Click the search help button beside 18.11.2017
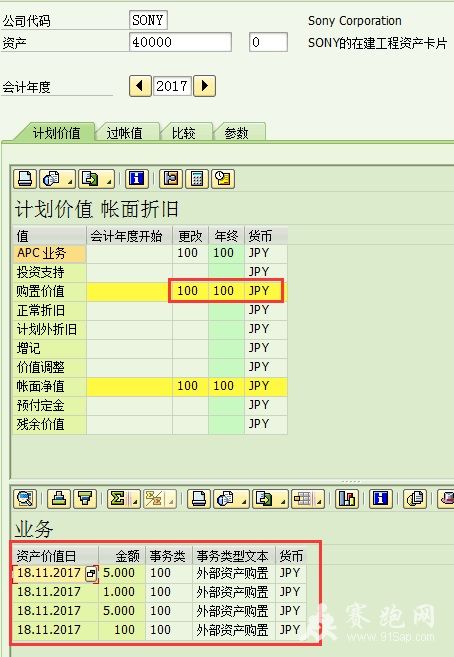The image size is (454, 657). click(x=91, y=574)
